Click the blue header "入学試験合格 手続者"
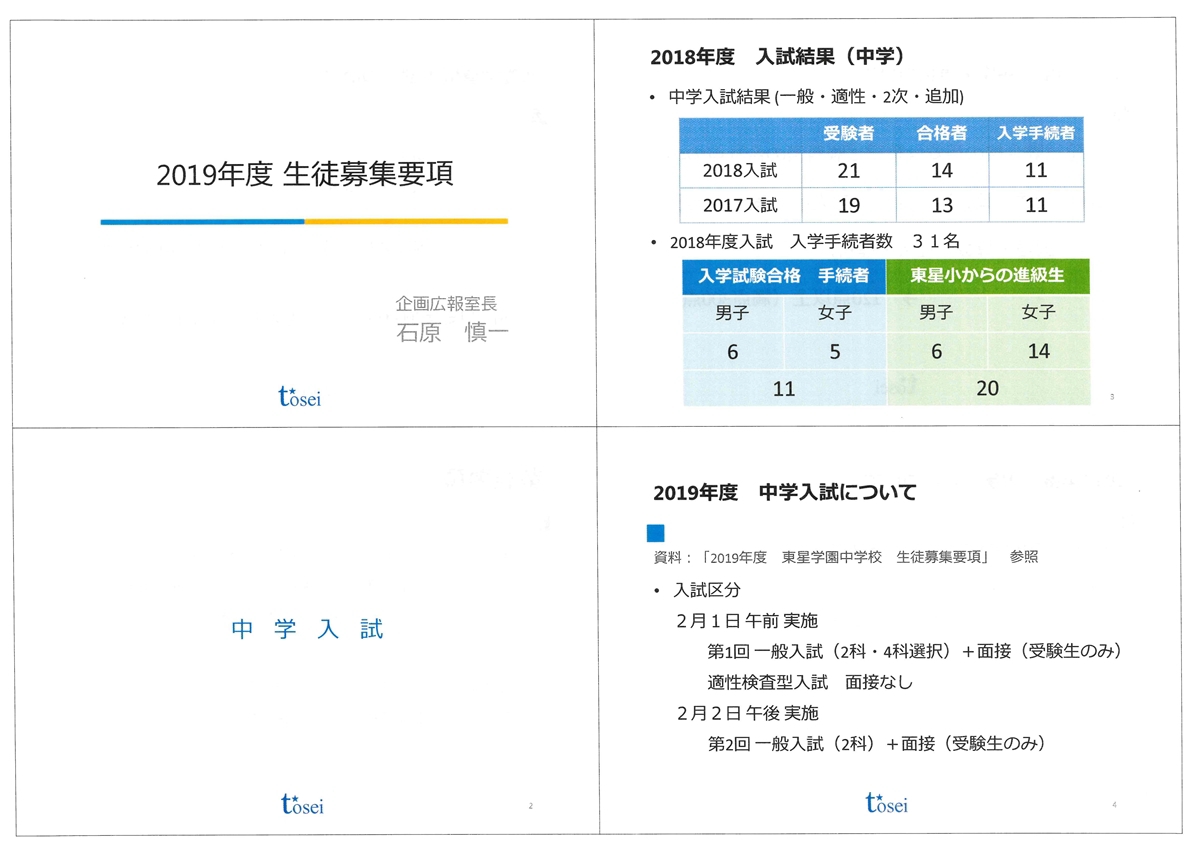The width and height of the screenshot is (1200, 848). pyautogui.click(x=783, y=276)
